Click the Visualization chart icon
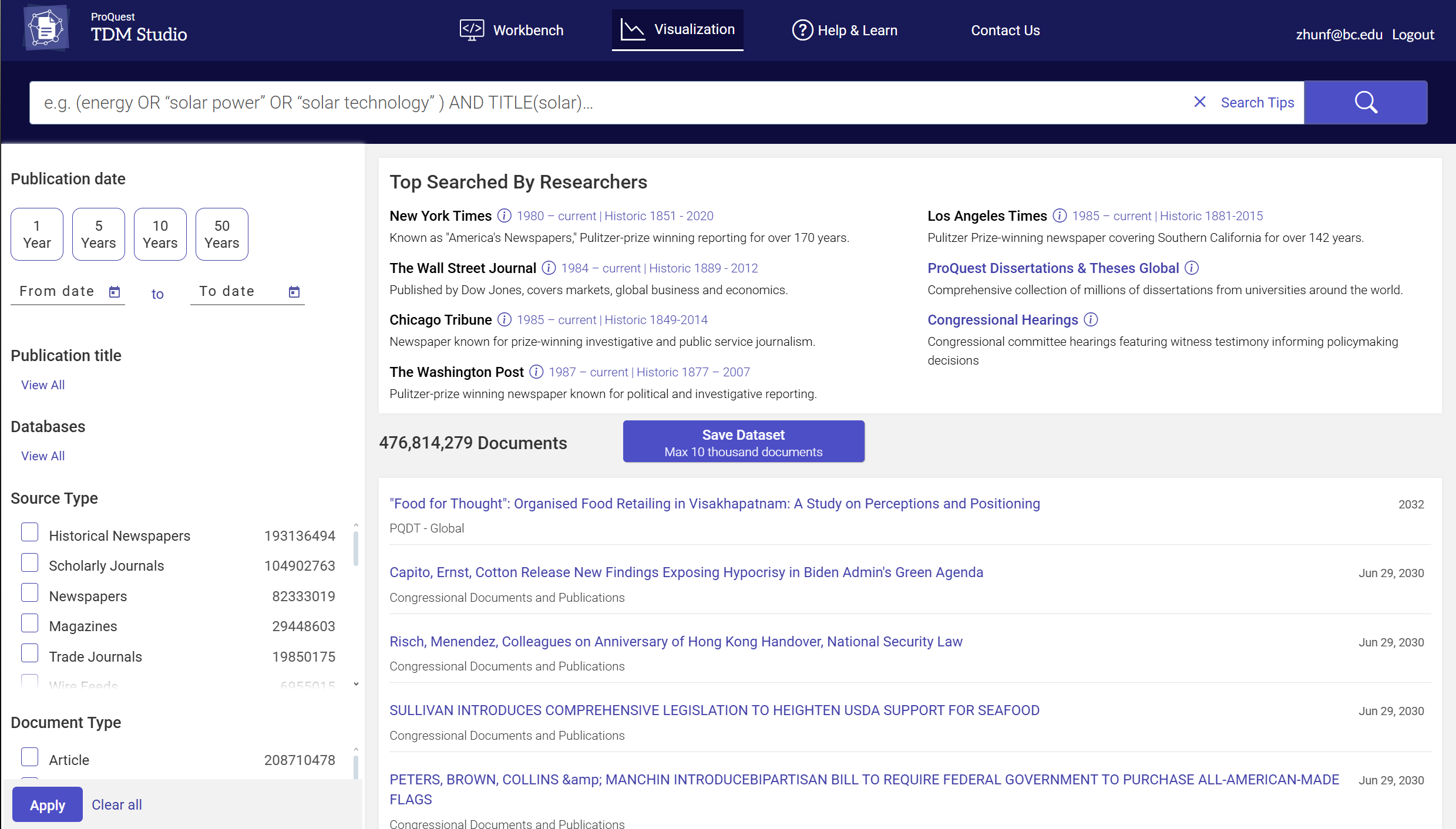 (633, 29)
